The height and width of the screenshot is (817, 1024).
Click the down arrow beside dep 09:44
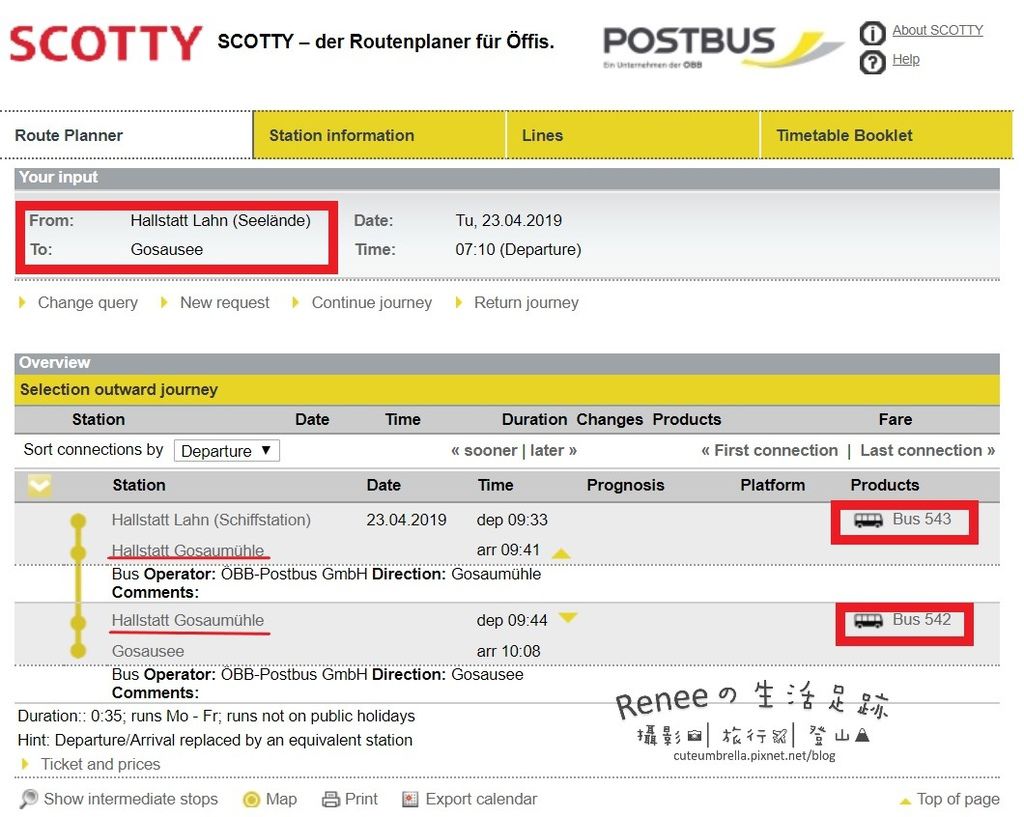pos(568,617)
